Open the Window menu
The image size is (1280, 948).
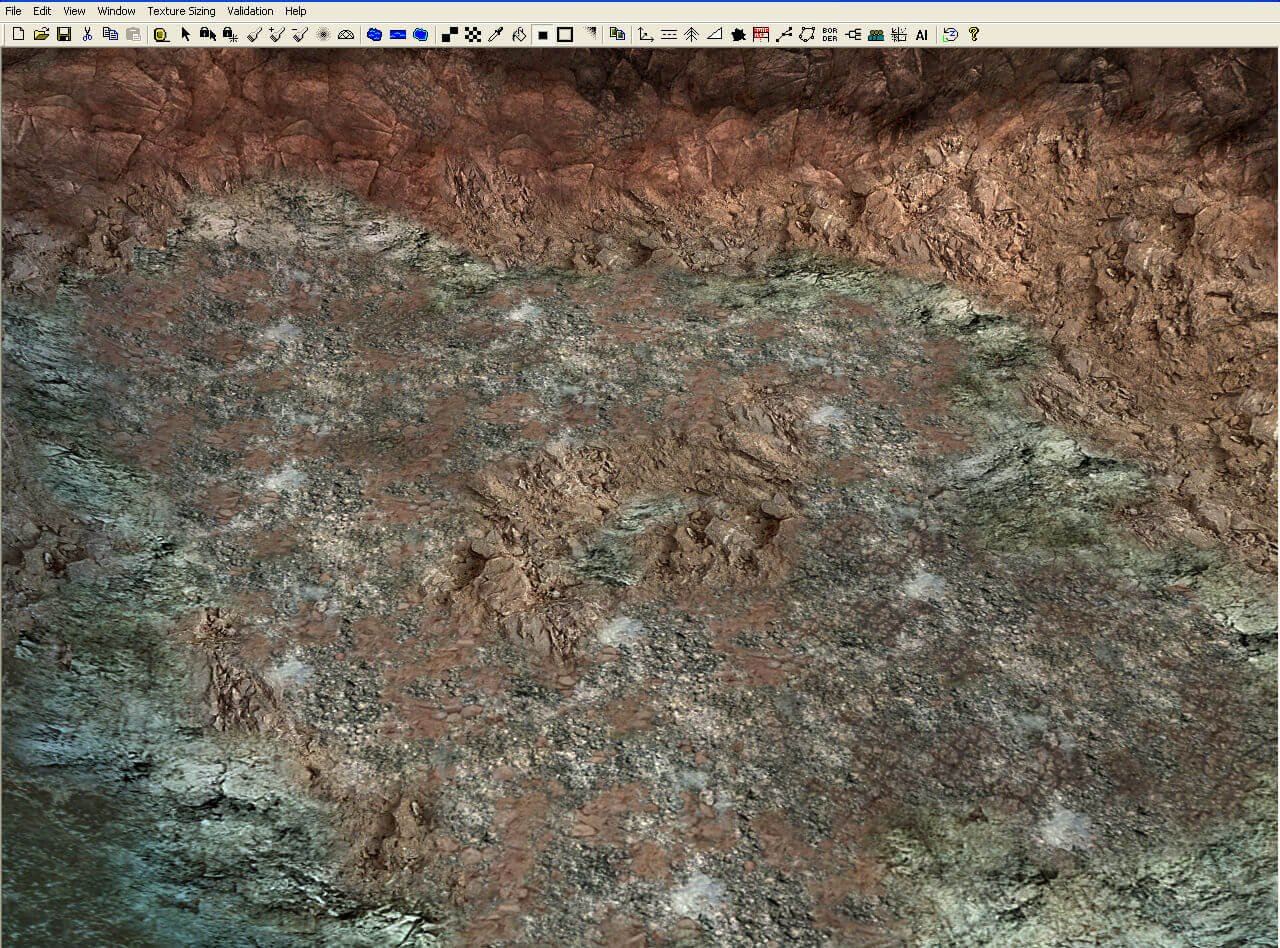click(x=116, y=11)
